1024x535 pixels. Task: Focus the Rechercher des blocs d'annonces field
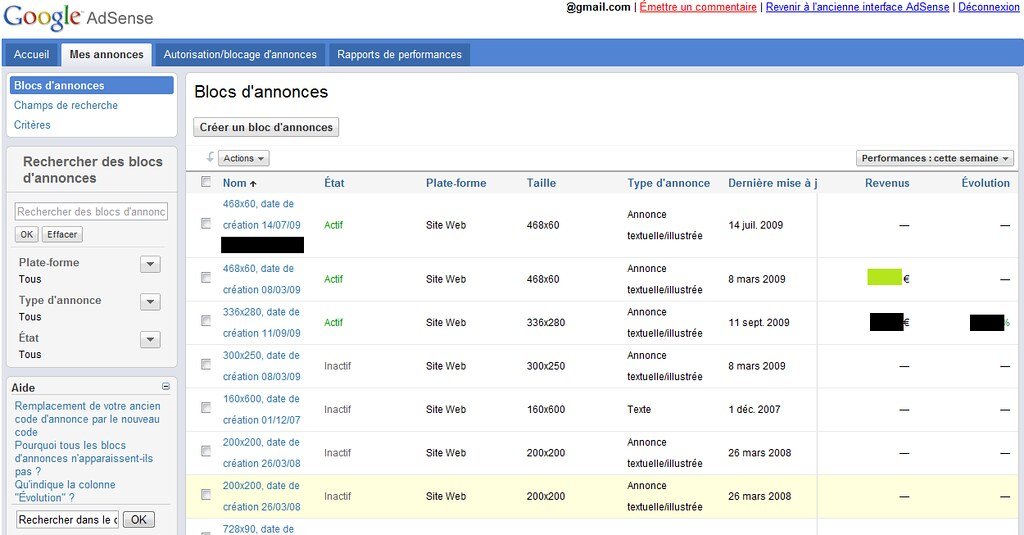pyautogui.click(x=91, y=212)
